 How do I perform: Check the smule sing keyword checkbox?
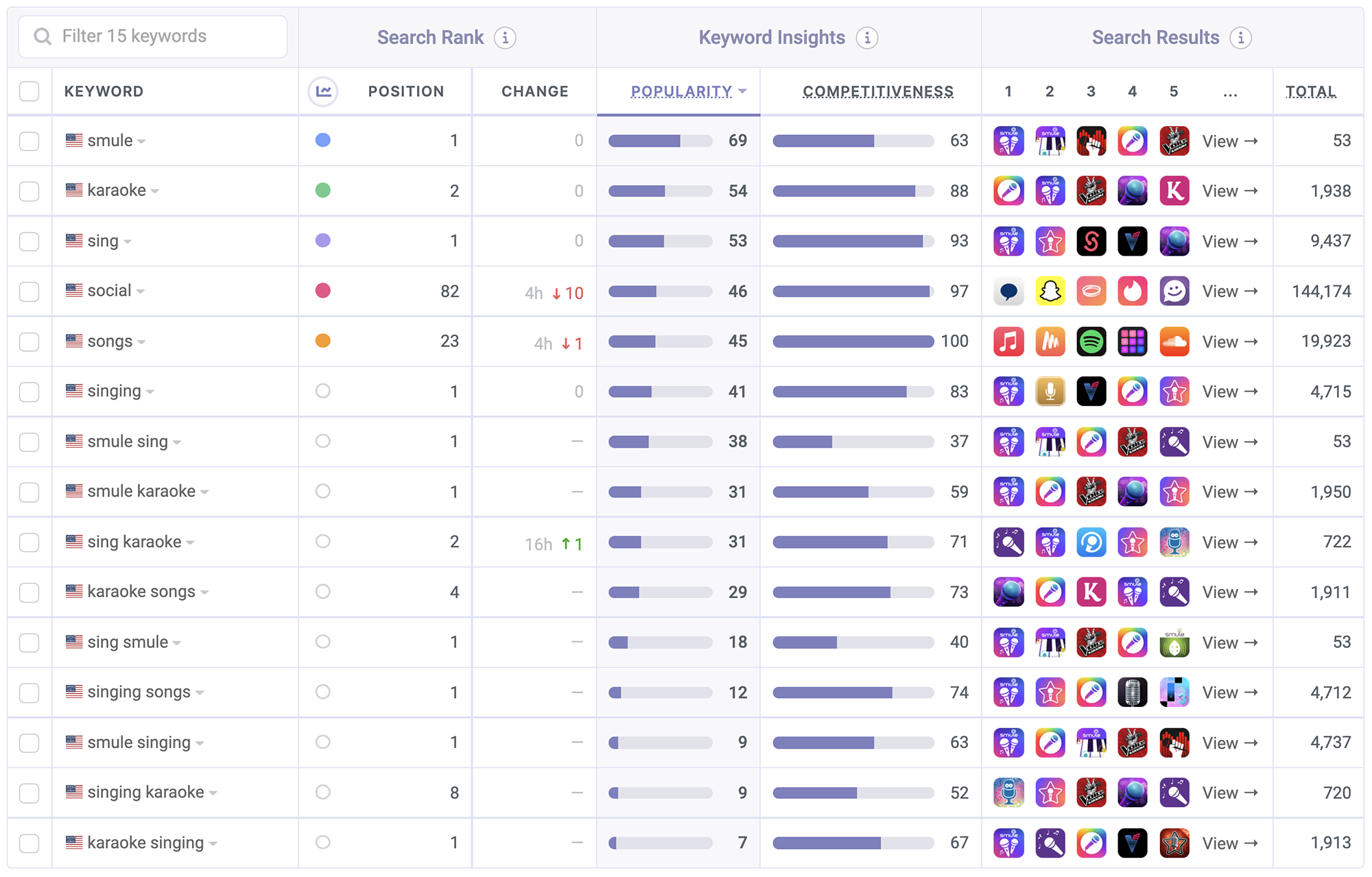point(29,442)
